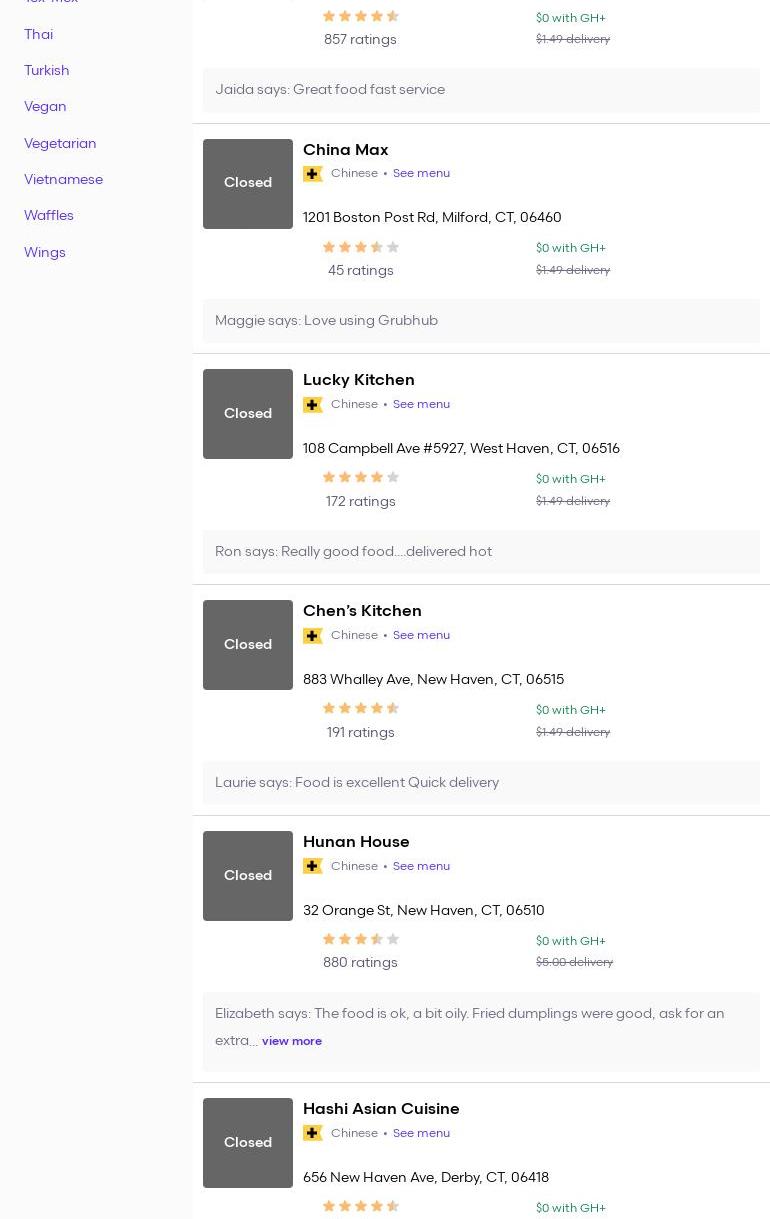This screenshot has width=770, height=1219.
Task: Open the China Max restaurant page
Action: [345, 149]
